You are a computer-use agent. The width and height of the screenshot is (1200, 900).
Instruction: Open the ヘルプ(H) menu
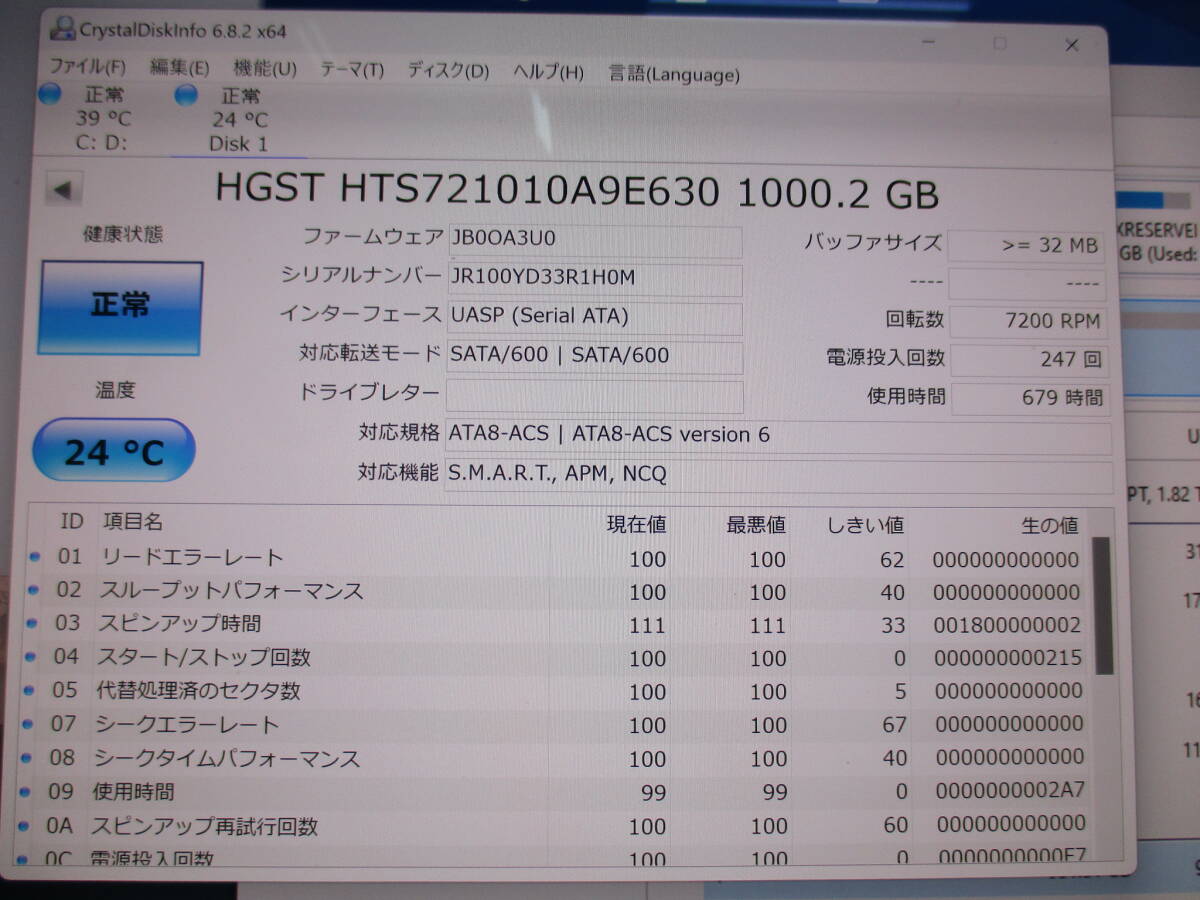(548, 72)
